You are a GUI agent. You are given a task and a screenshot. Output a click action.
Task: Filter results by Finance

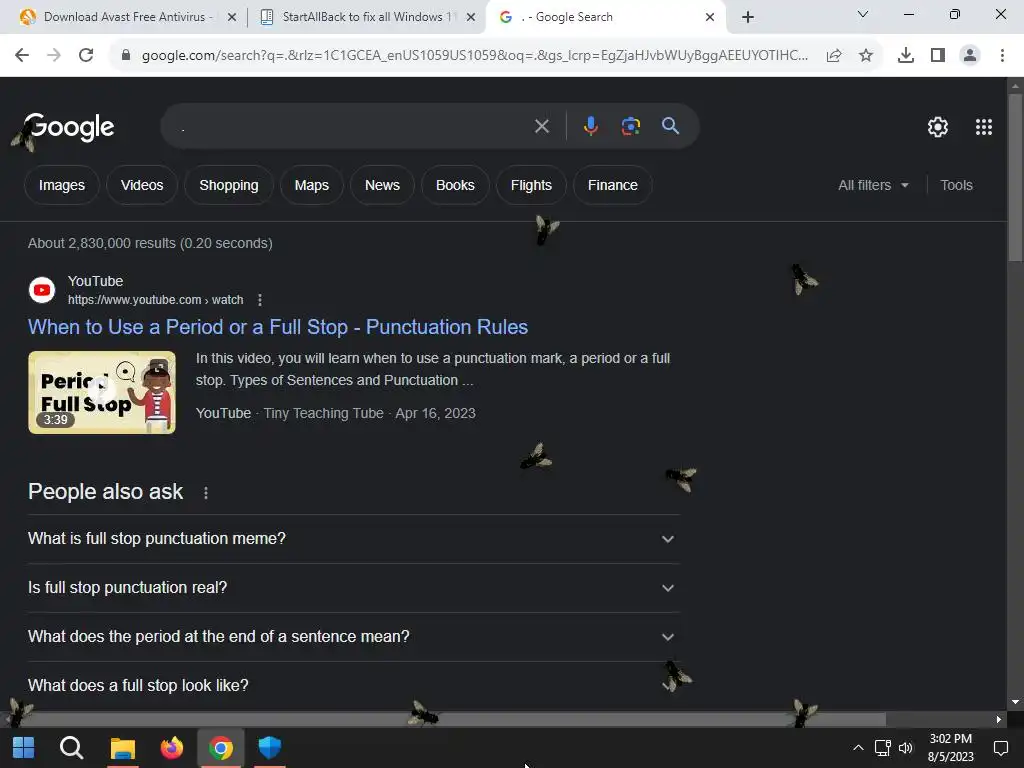point(613,185)
